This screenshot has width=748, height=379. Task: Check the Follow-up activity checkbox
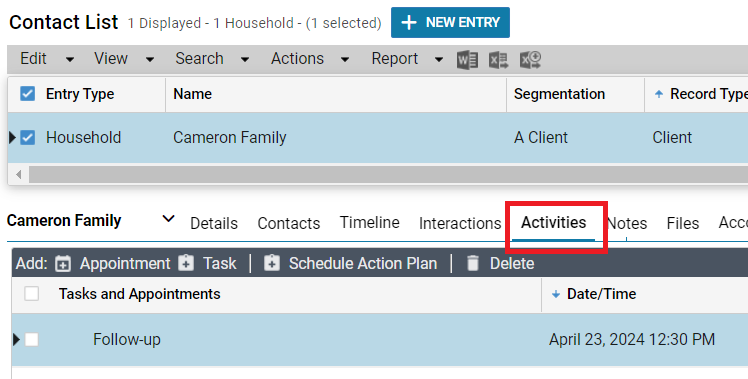32,340
